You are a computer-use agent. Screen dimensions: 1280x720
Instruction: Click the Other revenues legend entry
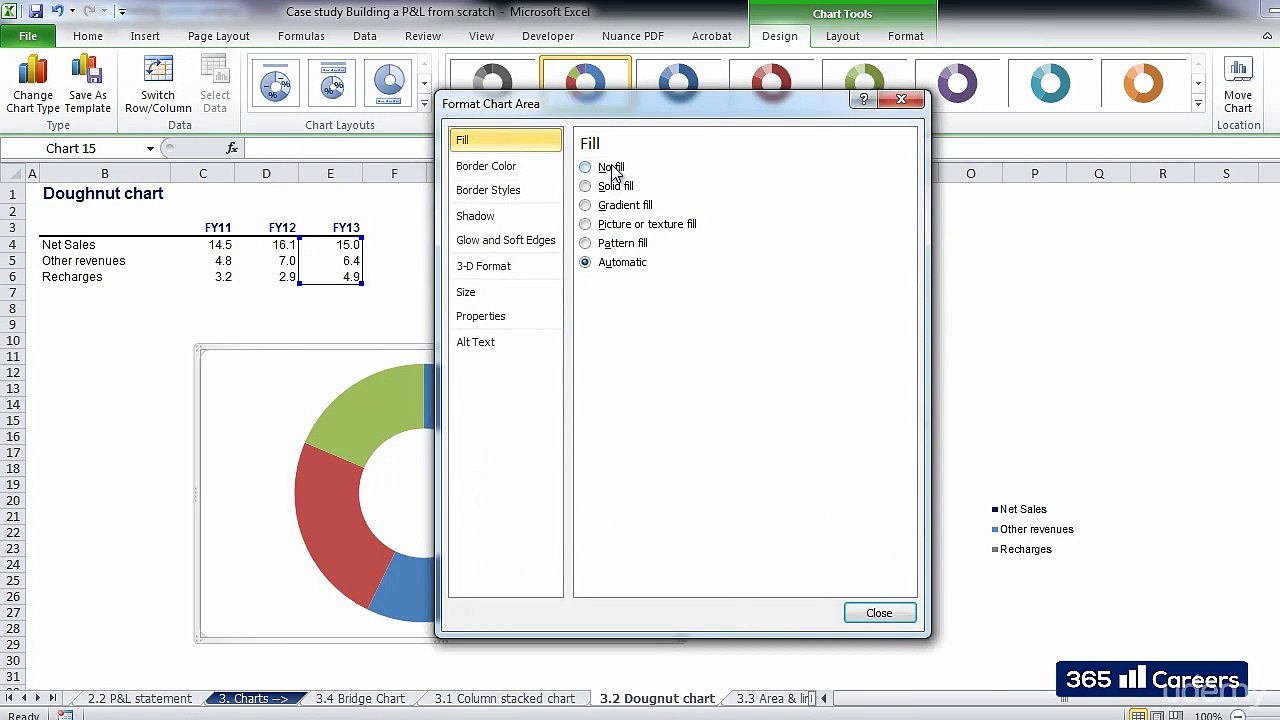click(1033, 529)
